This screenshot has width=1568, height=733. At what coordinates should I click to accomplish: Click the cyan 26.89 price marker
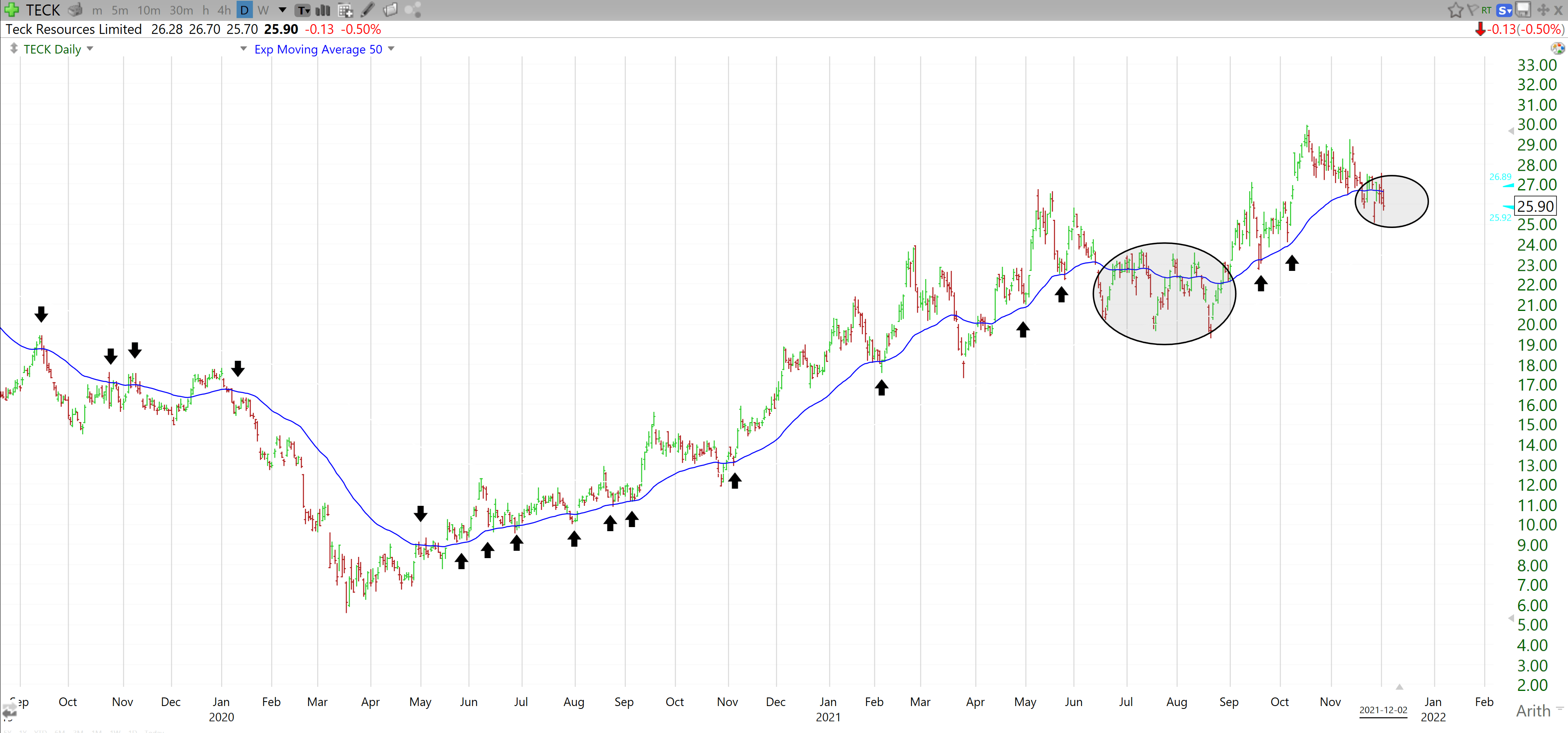(x=1500, y=177)
